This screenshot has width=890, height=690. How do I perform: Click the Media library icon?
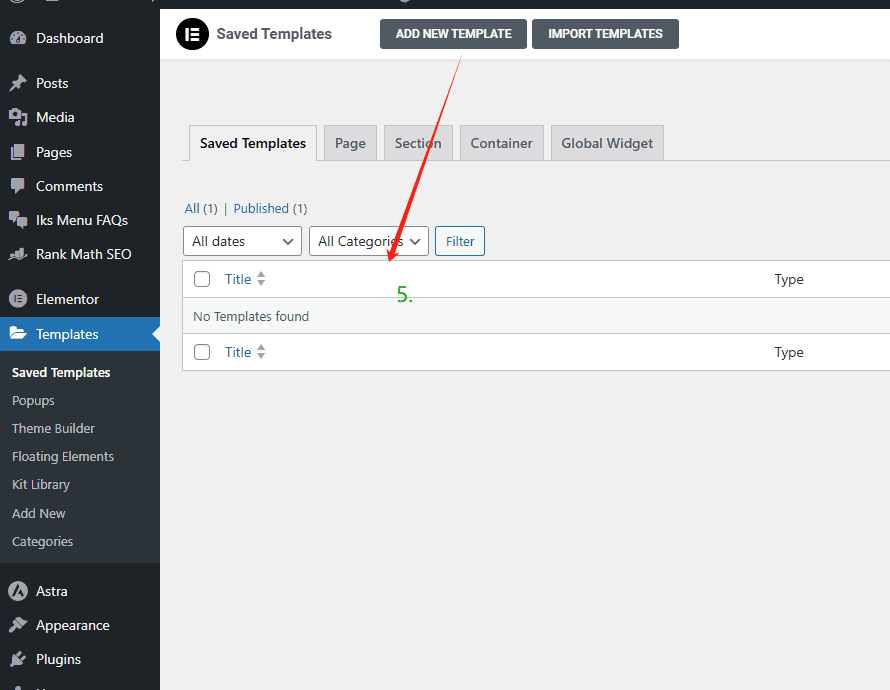(18, 117)
